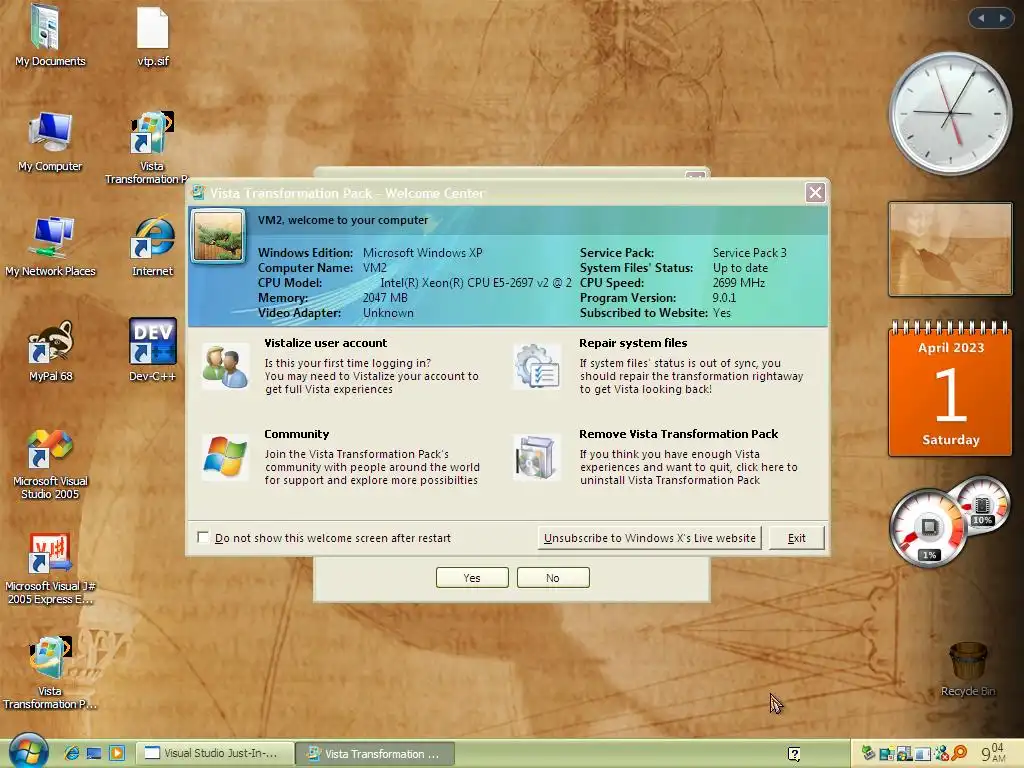This screenshot has height=768, width=1024.
Task: Click the Vistalize user account icon
Action: pyautogui.click(x=225, y=366)
